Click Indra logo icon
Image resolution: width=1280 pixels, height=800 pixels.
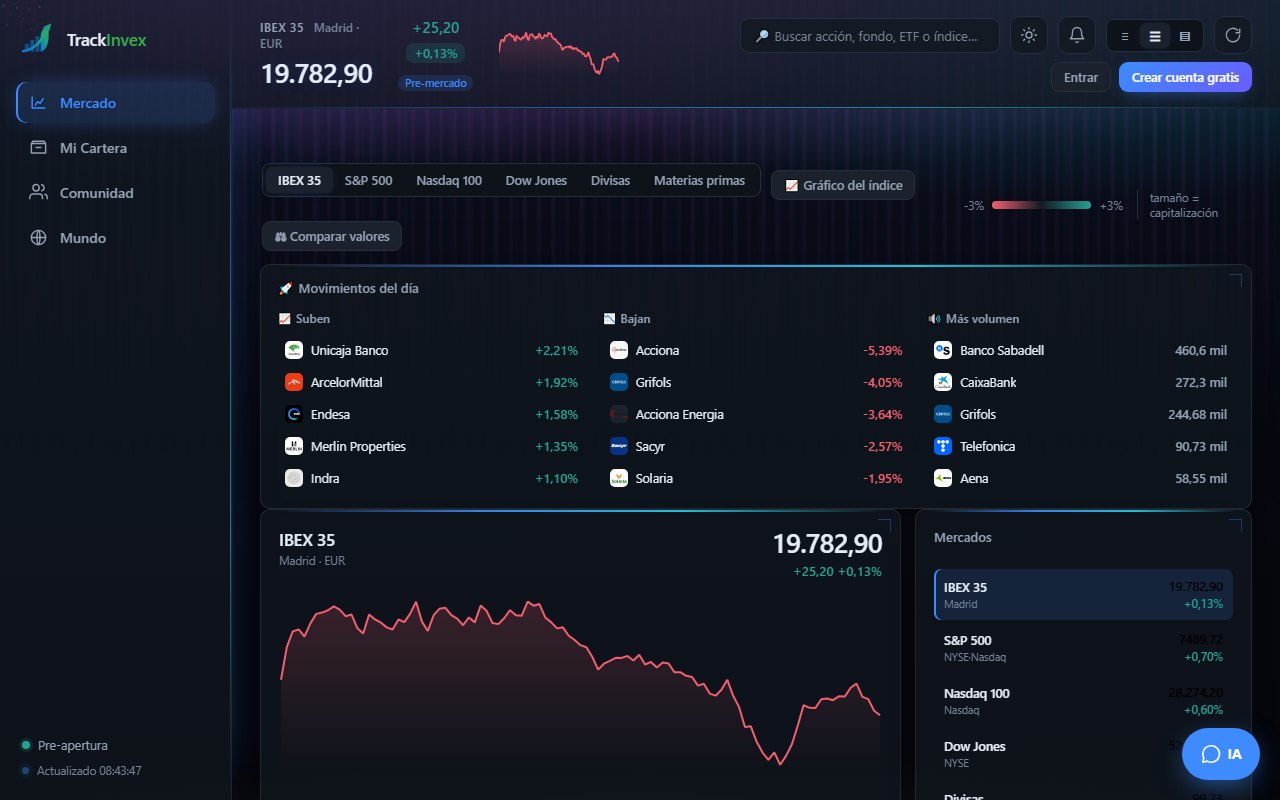pyautogui.click(x=294, y=478)
